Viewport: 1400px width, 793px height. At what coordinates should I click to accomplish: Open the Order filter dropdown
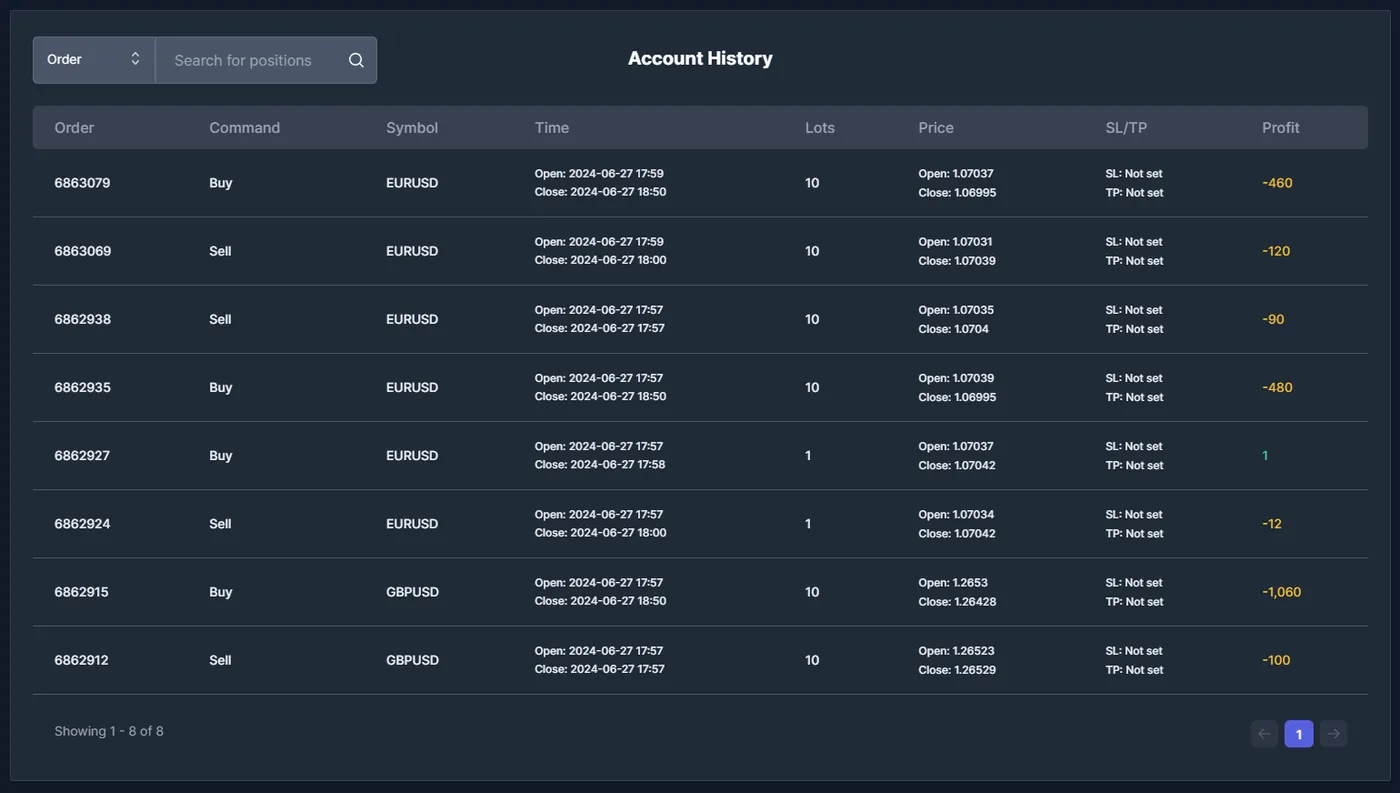point(94,60)
